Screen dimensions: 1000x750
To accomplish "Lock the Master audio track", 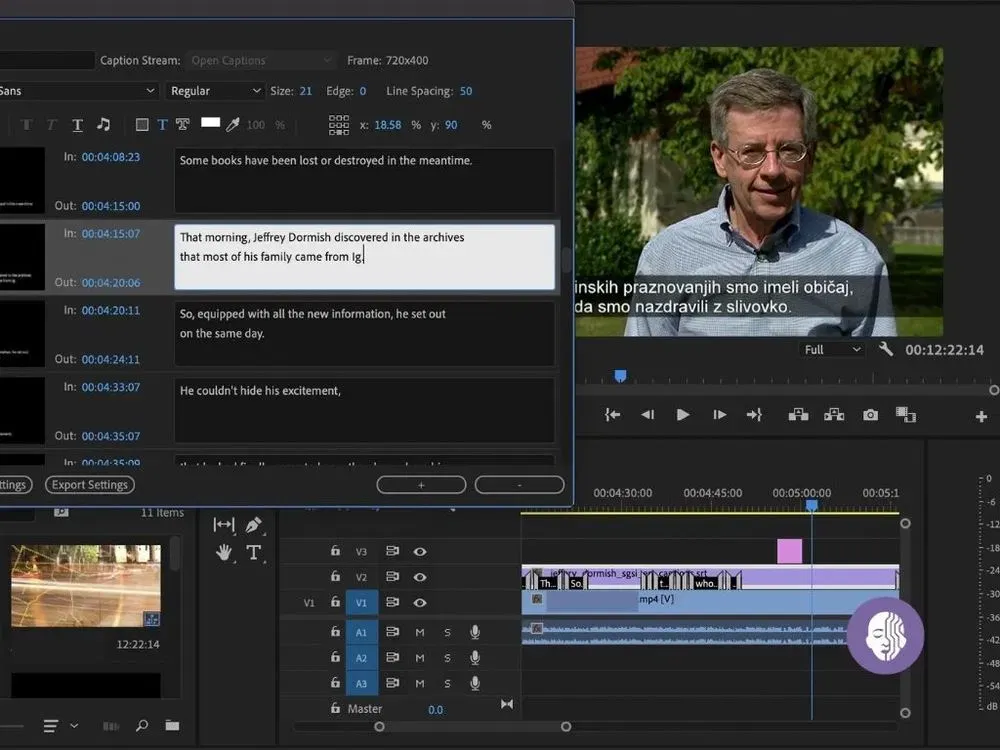I will tap(335, 709).
